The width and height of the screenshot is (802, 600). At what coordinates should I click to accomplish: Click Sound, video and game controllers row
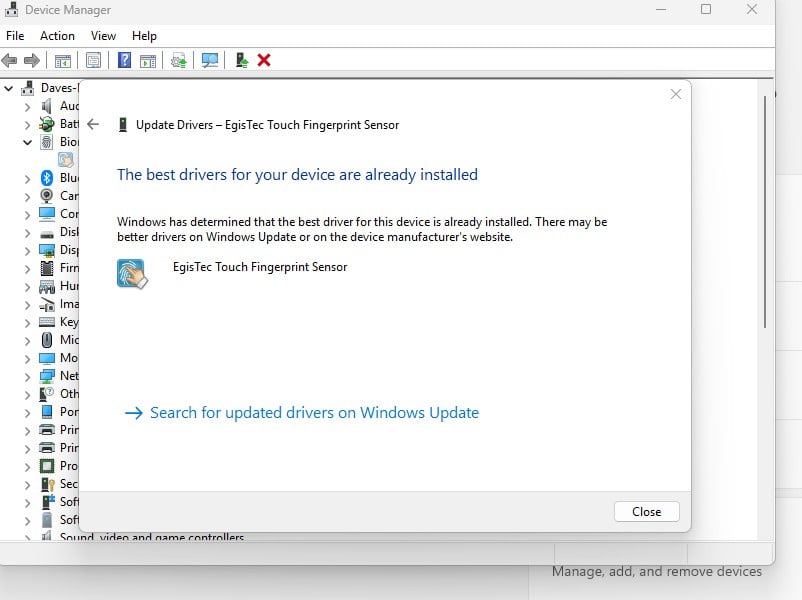pyautogui.click(x=151, y=537)
